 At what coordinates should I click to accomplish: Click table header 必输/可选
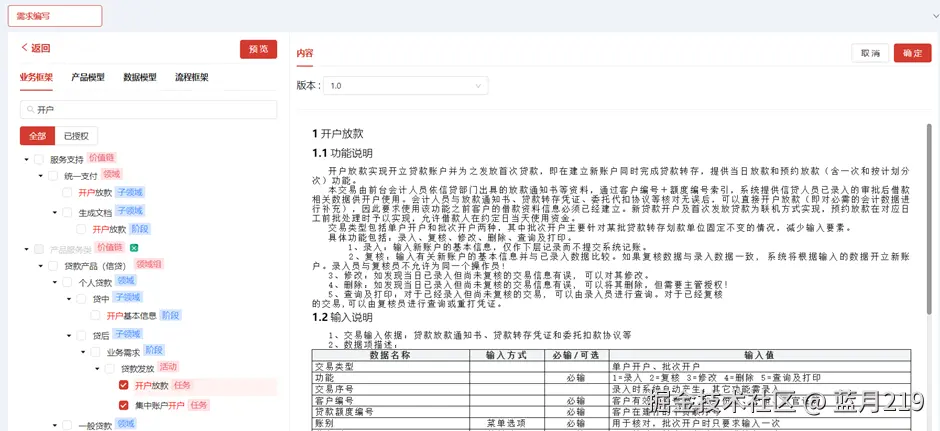[x=576, y=355]
